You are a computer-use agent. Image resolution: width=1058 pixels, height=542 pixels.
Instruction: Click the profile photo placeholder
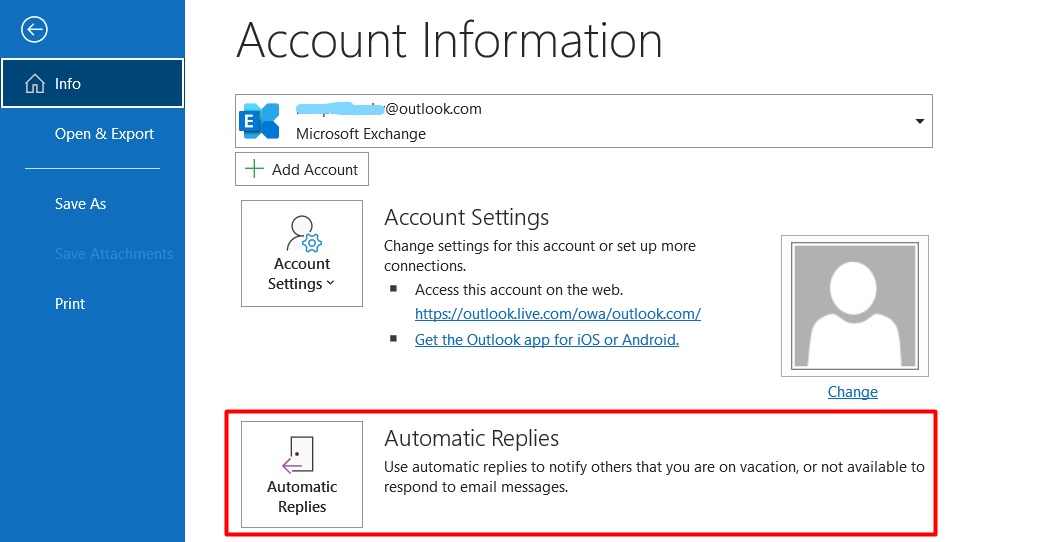[854, 306]
